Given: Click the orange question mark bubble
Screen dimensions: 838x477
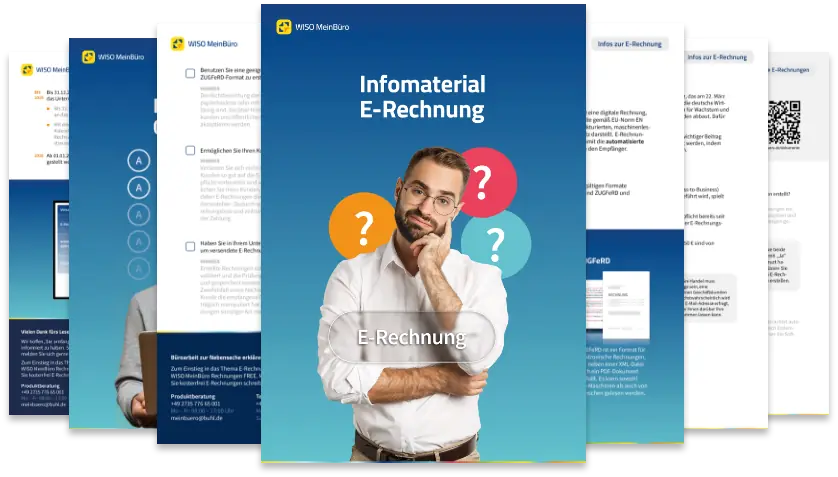Looking at the screenshot, I should click(x=362, y=226).
